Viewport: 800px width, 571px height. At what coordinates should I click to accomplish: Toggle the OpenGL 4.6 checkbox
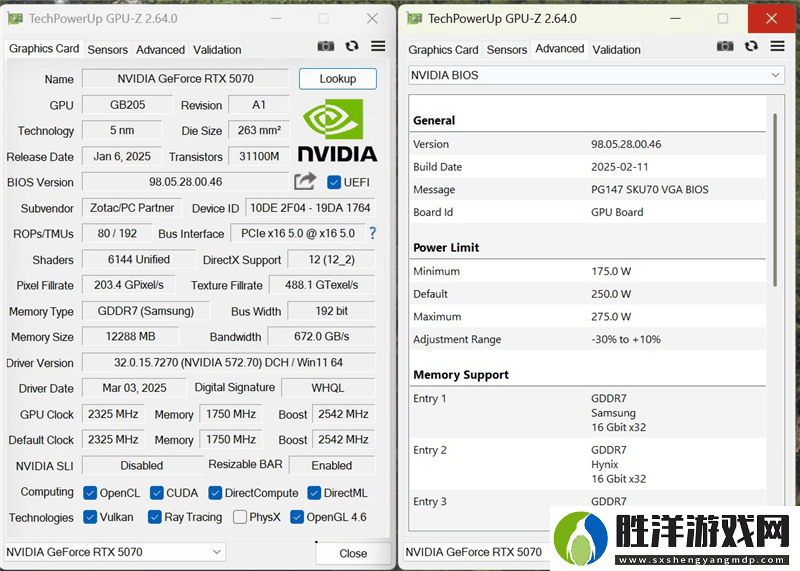[x=297, y=517]
